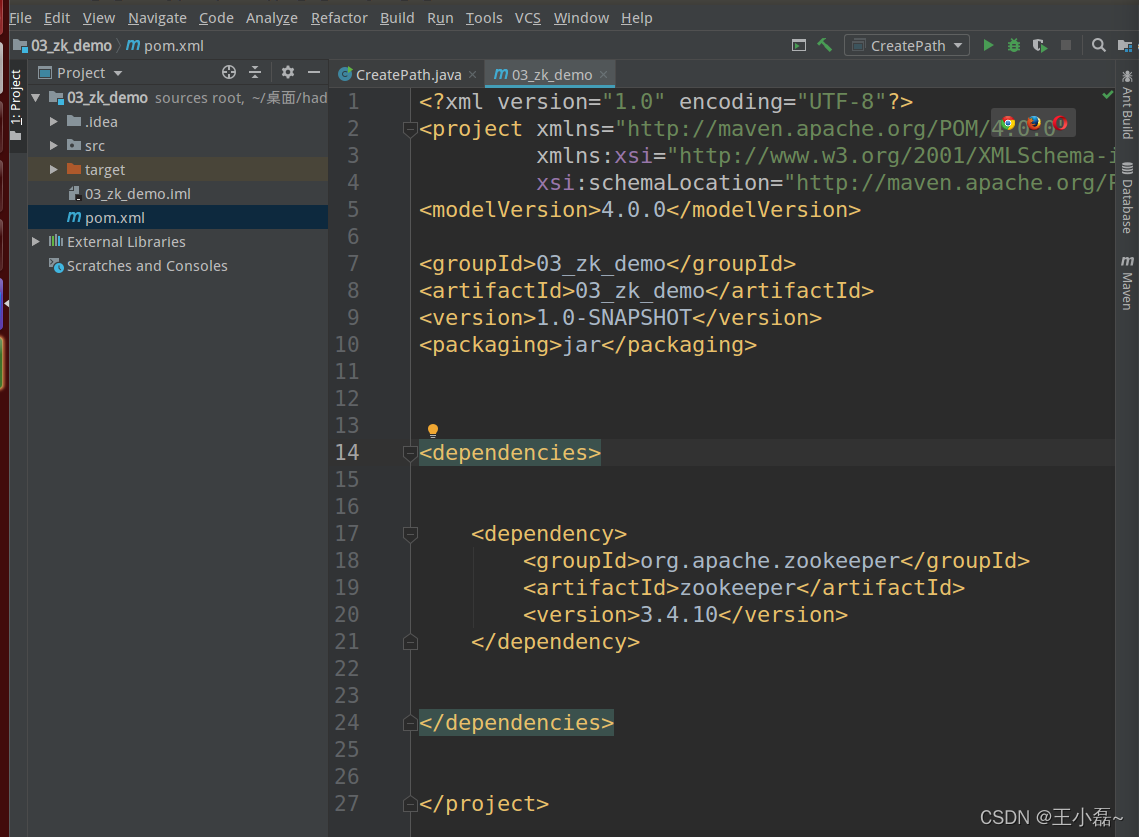Click the green inspection checkmark
The image size is (1139, 837).
coord(1107,94)
